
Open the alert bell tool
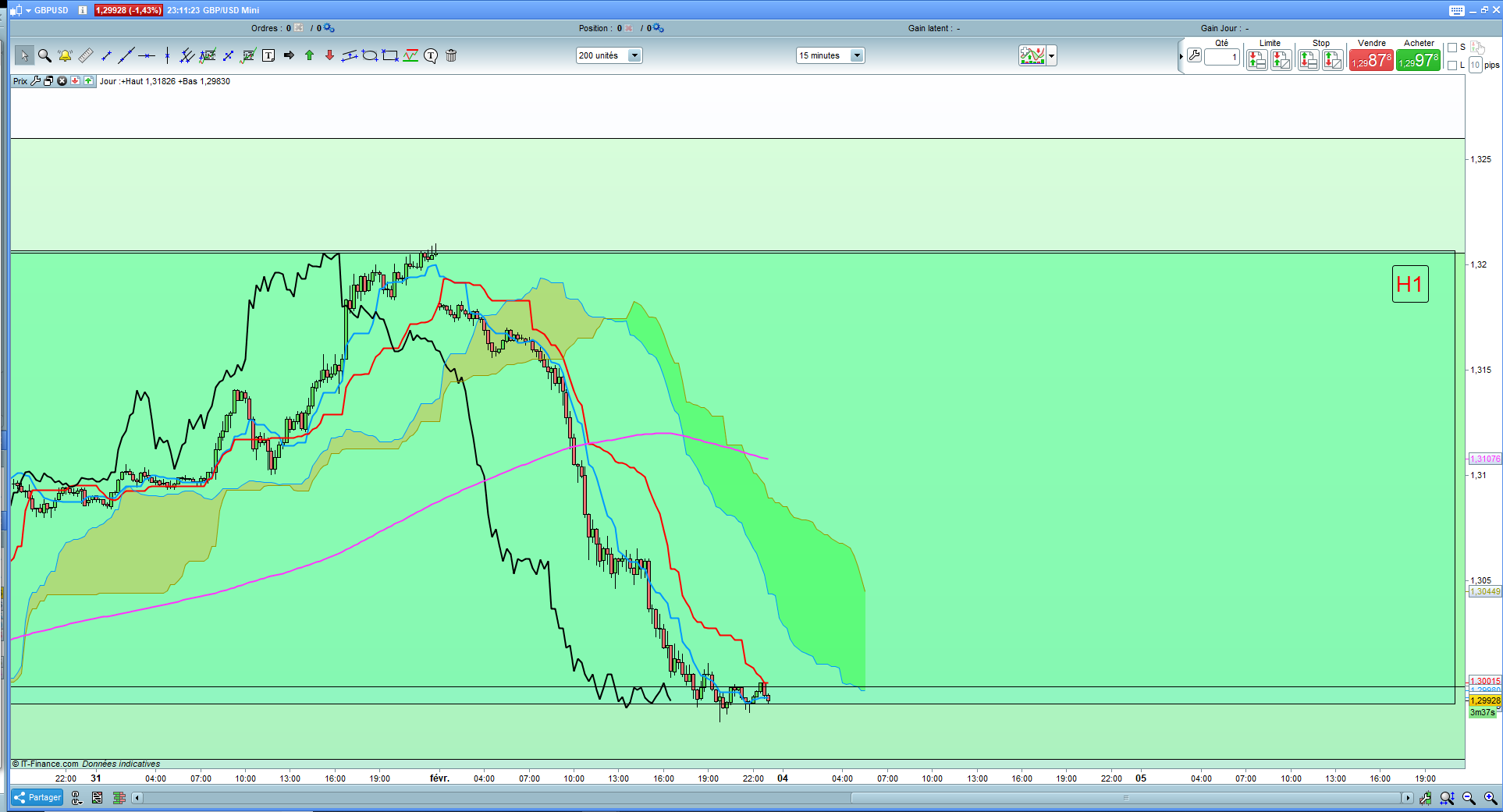[65, 55]
